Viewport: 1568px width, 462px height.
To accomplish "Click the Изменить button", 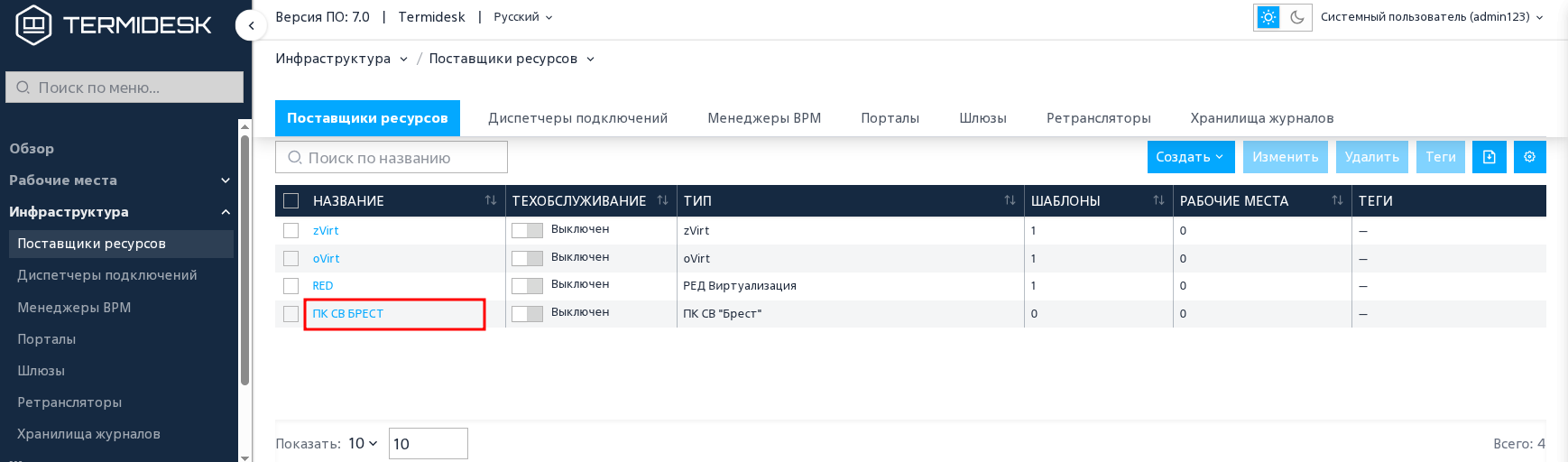I will tap(1286, 157).
